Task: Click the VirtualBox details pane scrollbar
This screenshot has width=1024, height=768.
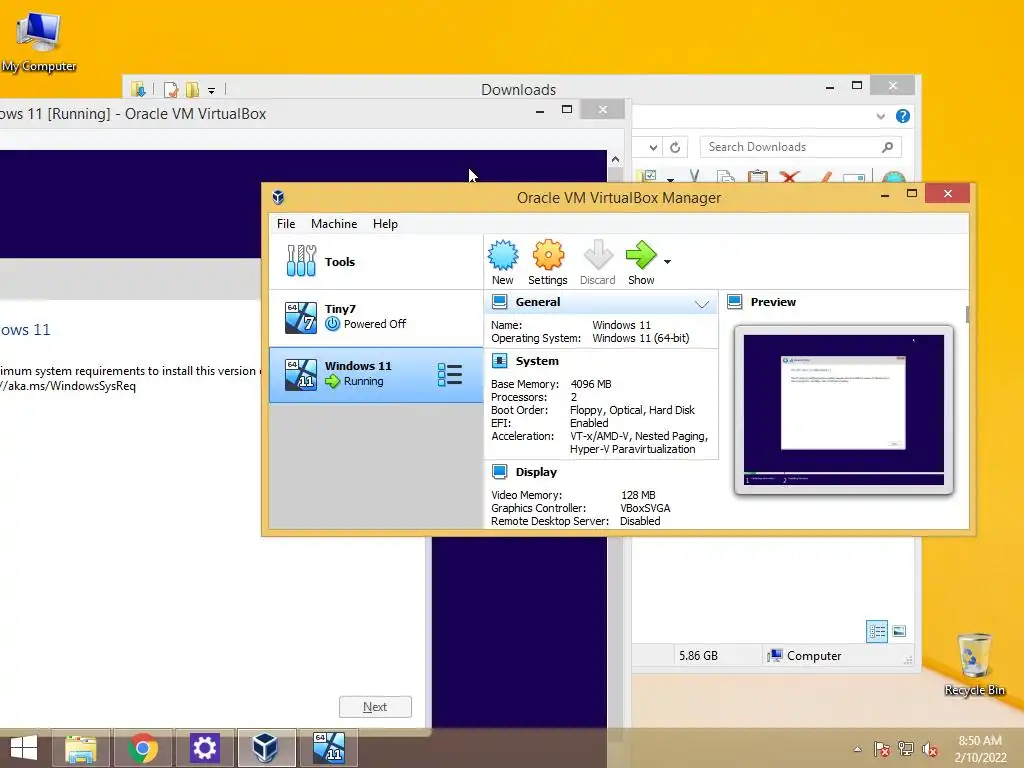Action: (967, 313)
